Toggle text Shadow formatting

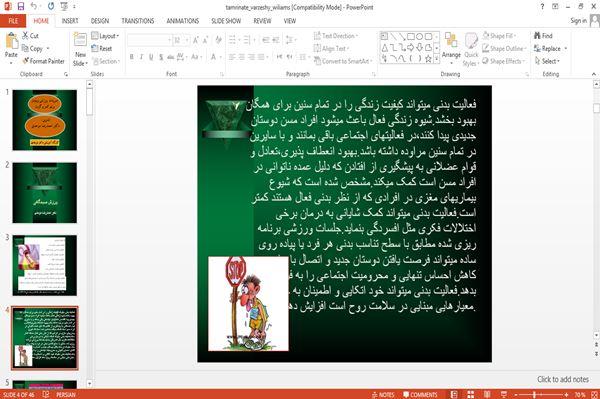coord(161,57)
